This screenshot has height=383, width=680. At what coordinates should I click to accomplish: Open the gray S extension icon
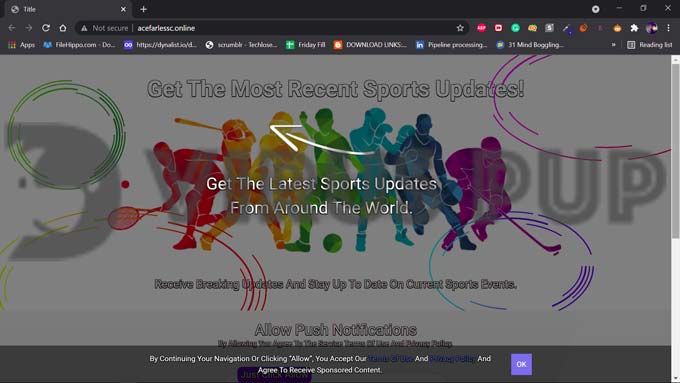click(x=549, y=28)
